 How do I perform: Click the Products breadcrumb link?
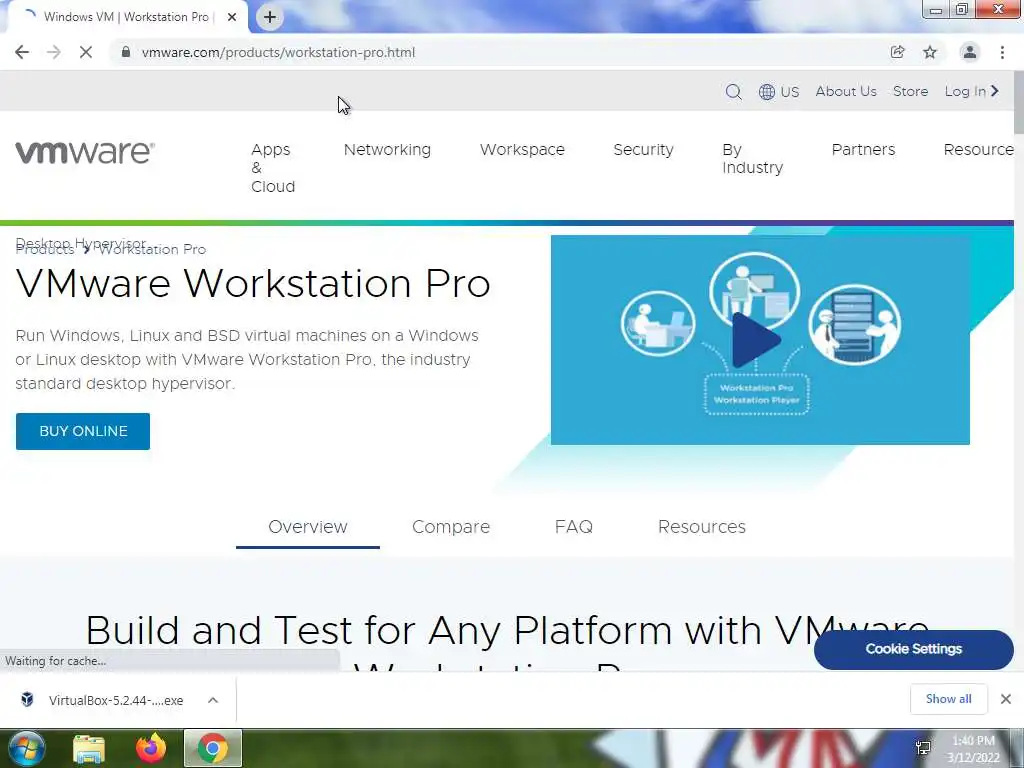point(45,249)
